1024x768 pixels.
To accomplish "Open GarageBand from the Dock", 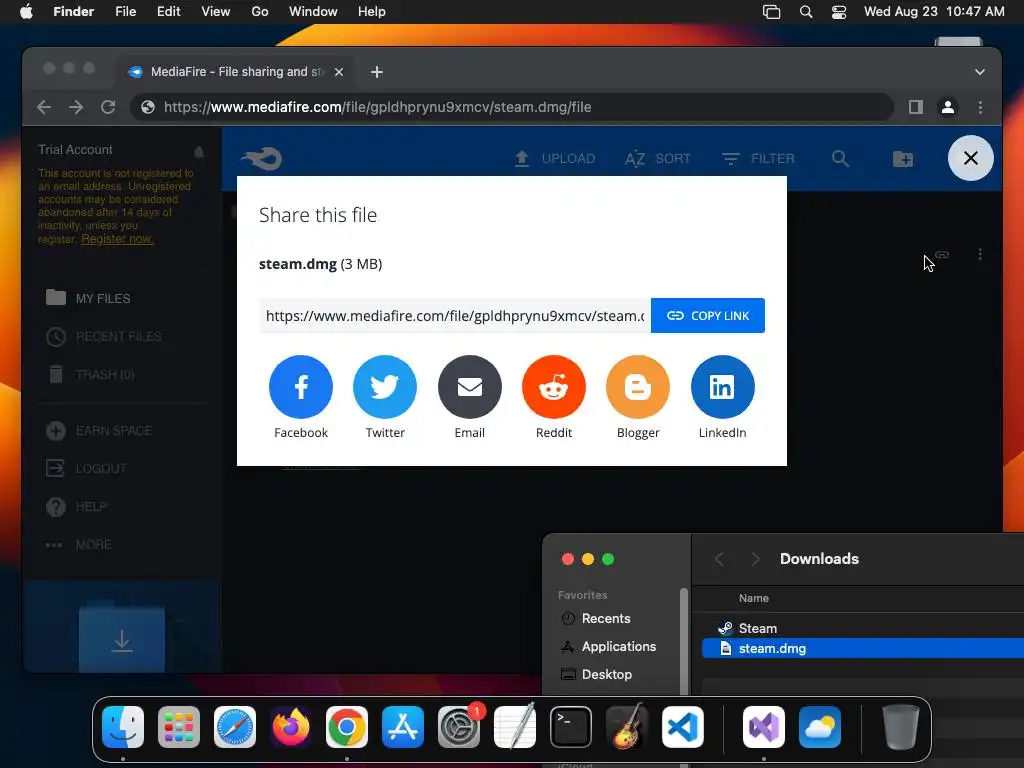I will tap(627, 727).
